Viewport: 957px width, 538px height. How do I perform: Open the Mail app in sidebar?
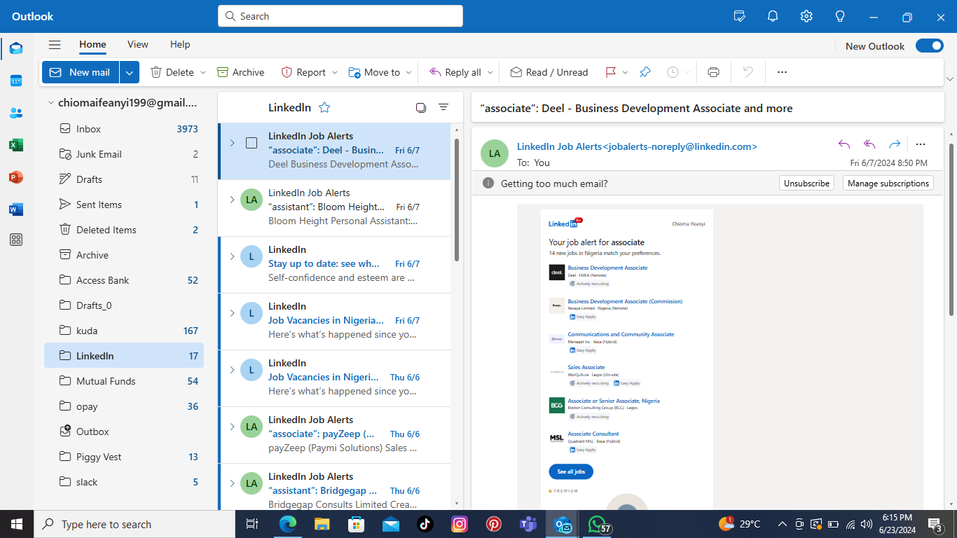coord(16,48)
